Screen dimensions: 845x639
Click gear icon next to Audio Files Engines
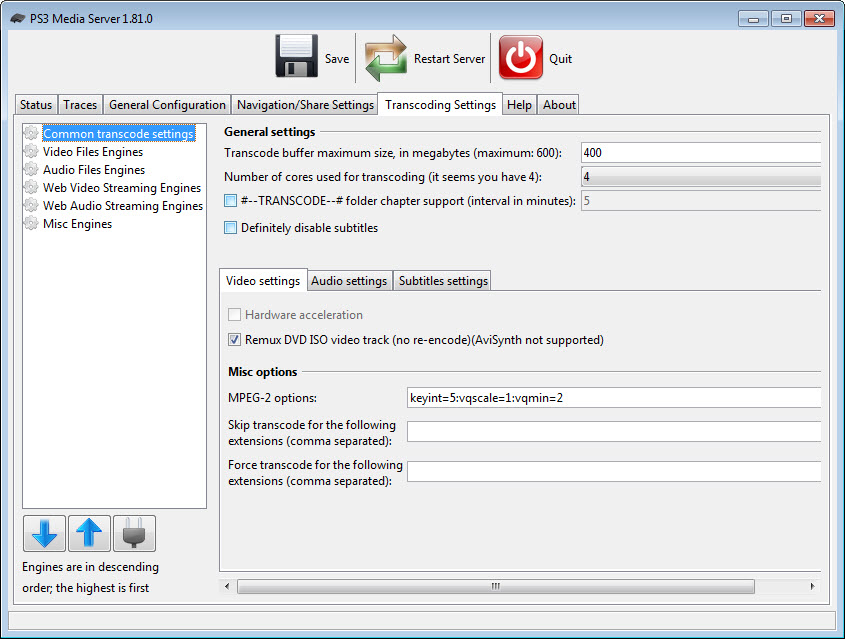pyautogui.click(x=31, y=169)
